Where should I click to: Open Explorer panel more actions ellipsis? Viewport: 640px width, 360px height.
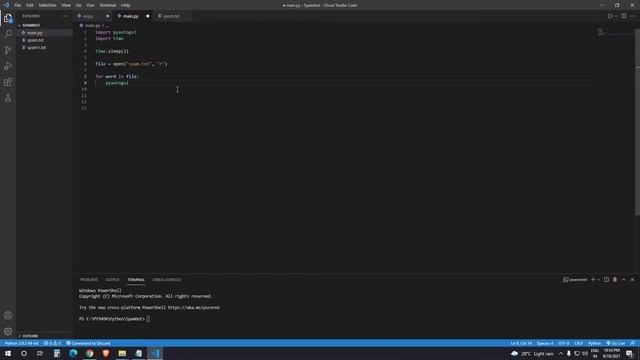65,16
